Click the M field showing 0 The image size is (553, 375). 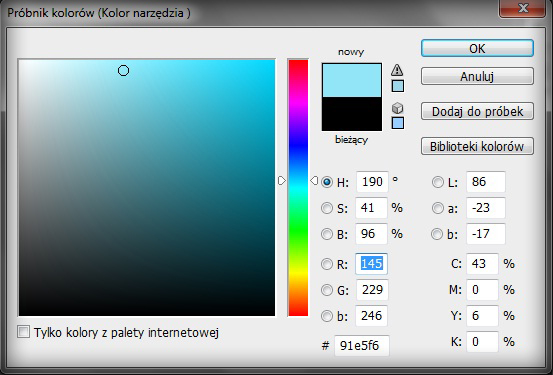pos(482,290)
